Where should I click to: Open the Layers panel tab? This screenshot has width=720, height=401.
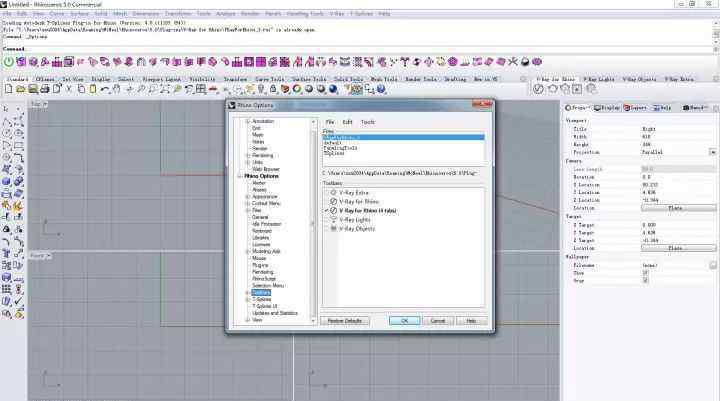[635, 108]
